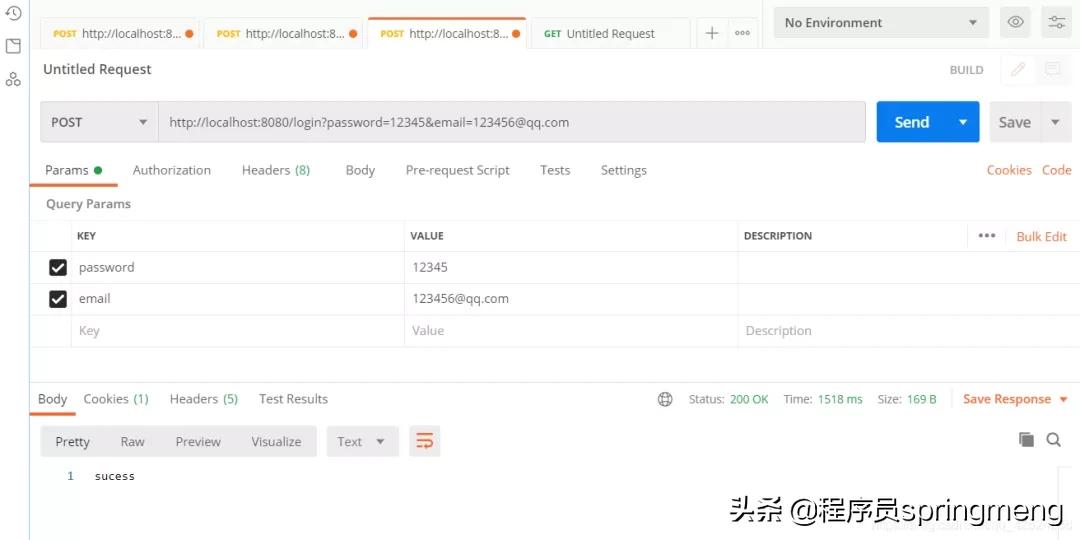Image resolution: width=1080 pixels, height=540 pixels.
Task: Select the Visualize response view
Action: 276,442
